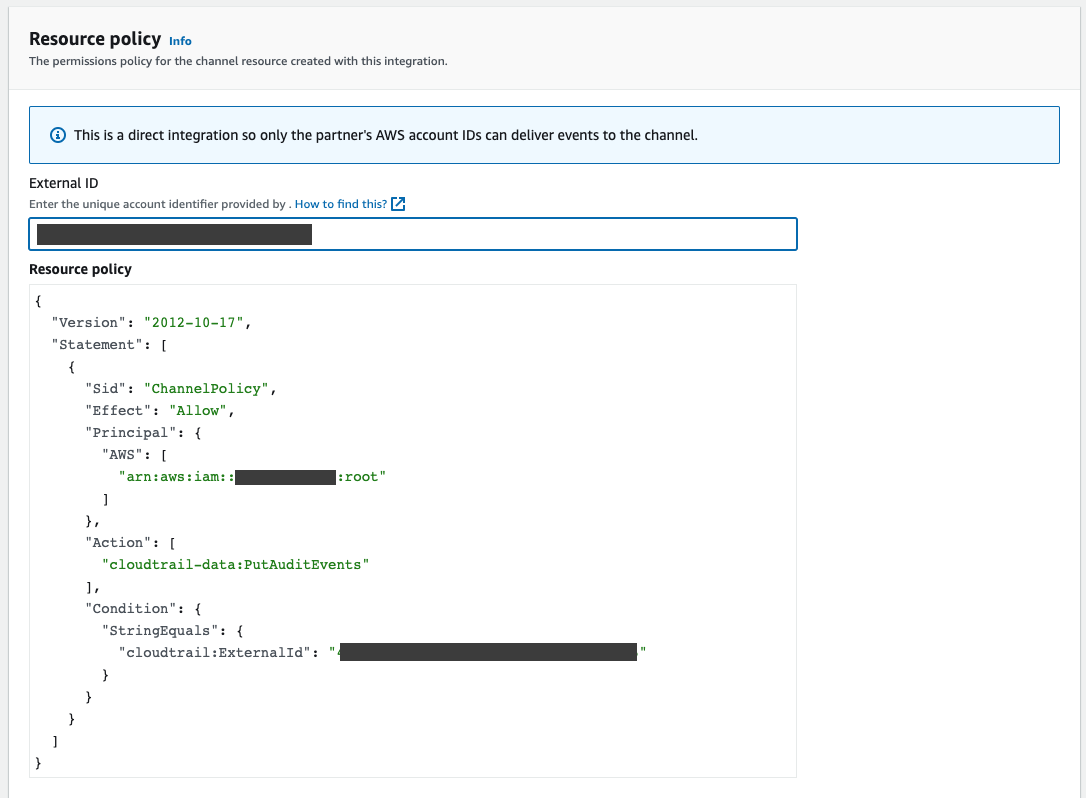Click inside the External ID input field

pyautogui.click(x=500, y=234)
